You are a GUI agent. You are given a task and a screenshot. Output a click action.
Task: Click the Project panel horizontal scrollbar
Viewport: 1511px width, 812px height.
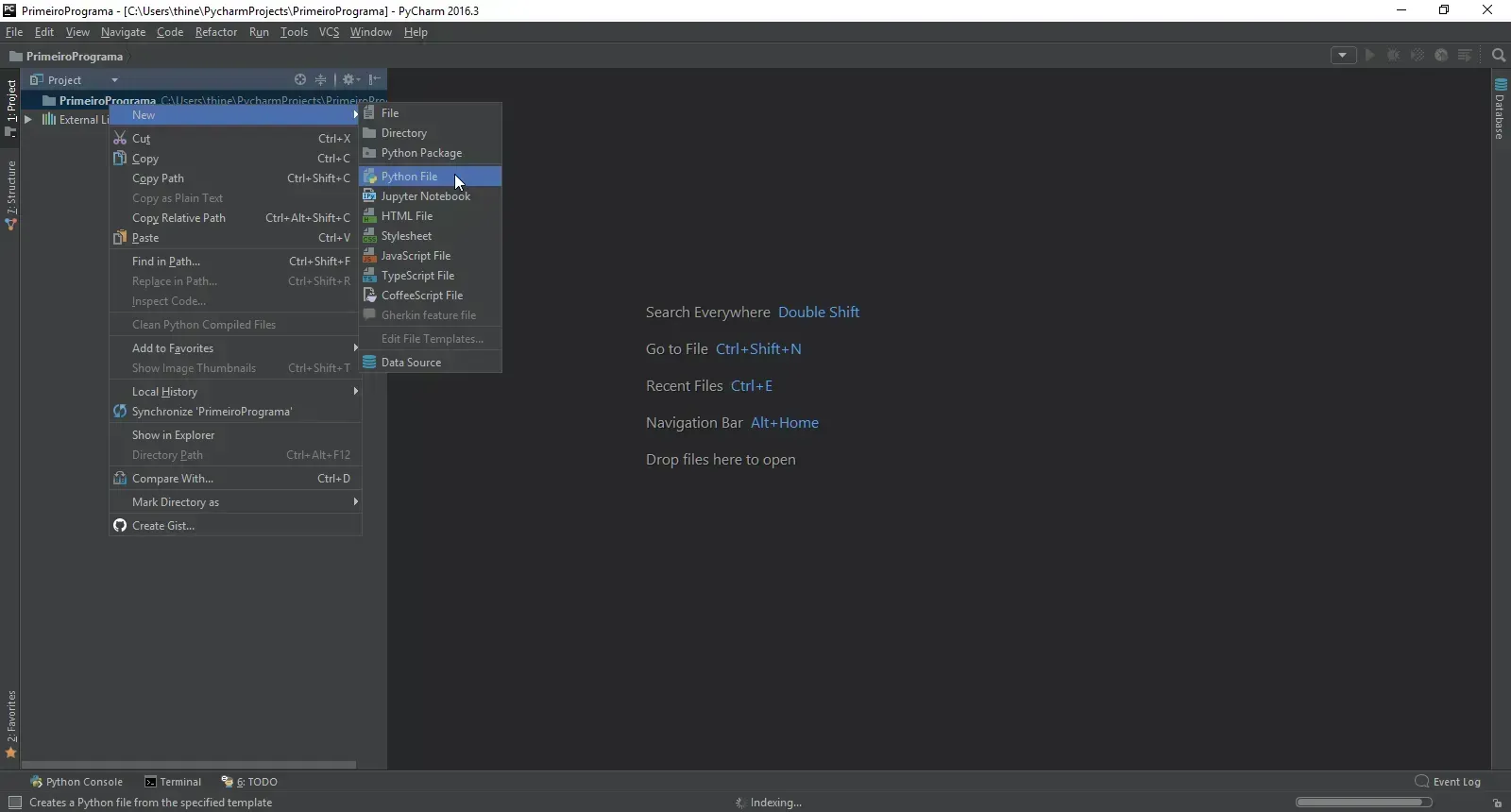point(189,765)
